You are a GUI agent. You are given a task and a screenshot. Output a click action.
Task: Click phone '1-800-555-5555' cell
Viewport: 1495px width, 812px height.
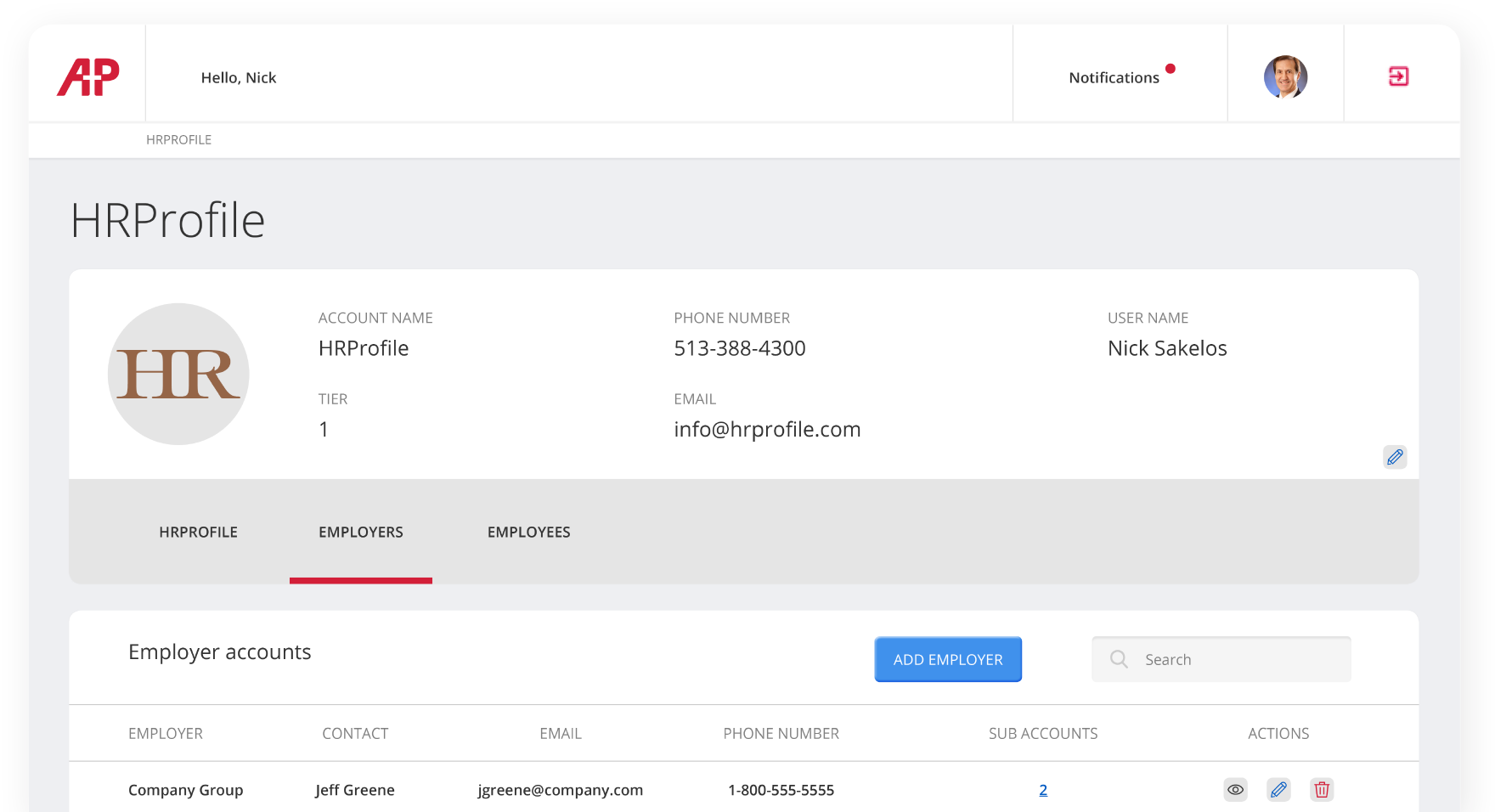(x=781, y=790)
